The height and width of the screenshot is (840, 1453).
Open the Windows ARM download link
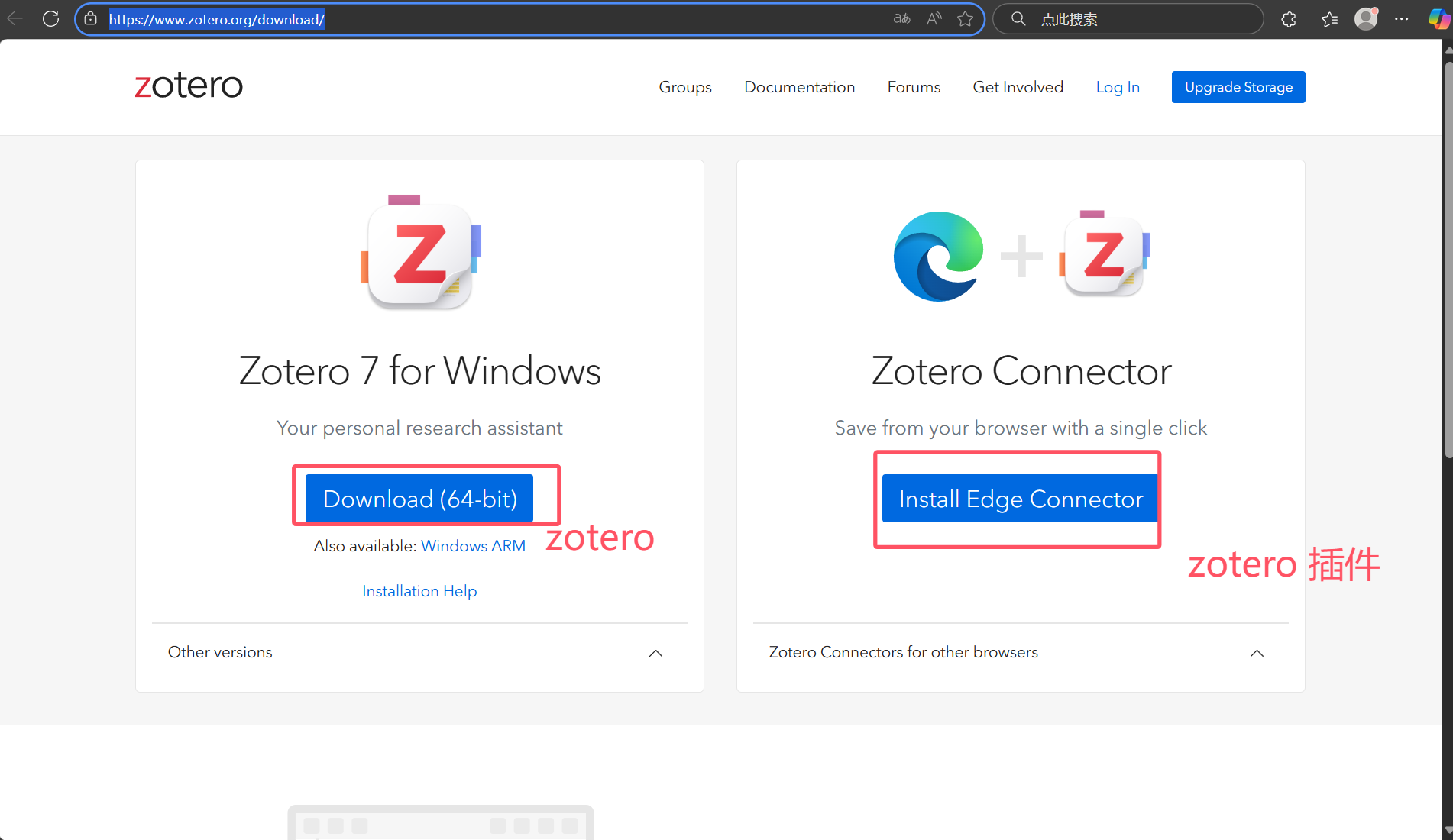click(473, 545)
